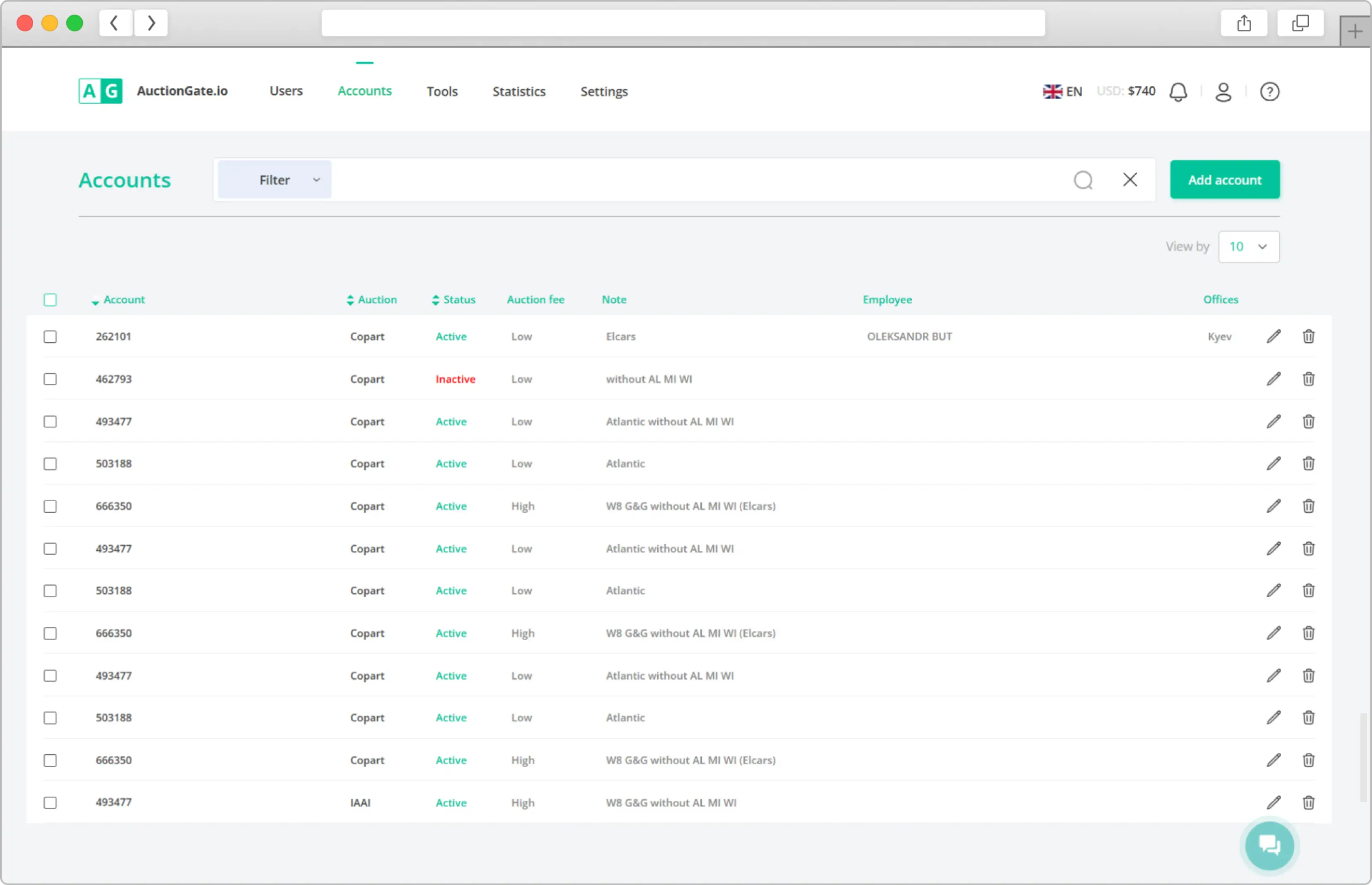Open the search magnifier in the filter bar
Screen dimensions: 1372x885
click(1084, 180)
